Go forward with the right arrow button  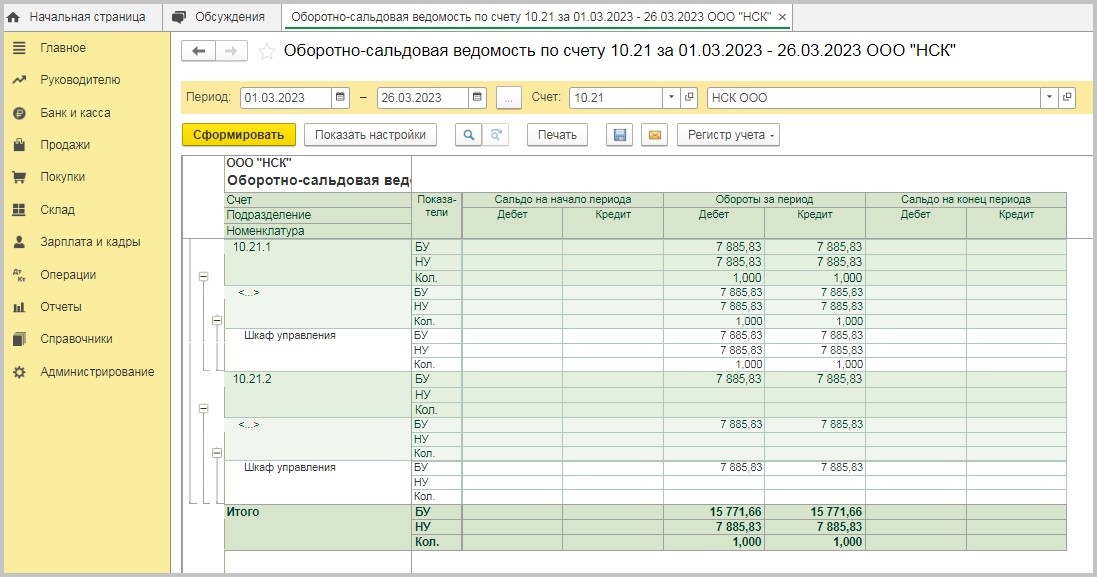(231, 51)
